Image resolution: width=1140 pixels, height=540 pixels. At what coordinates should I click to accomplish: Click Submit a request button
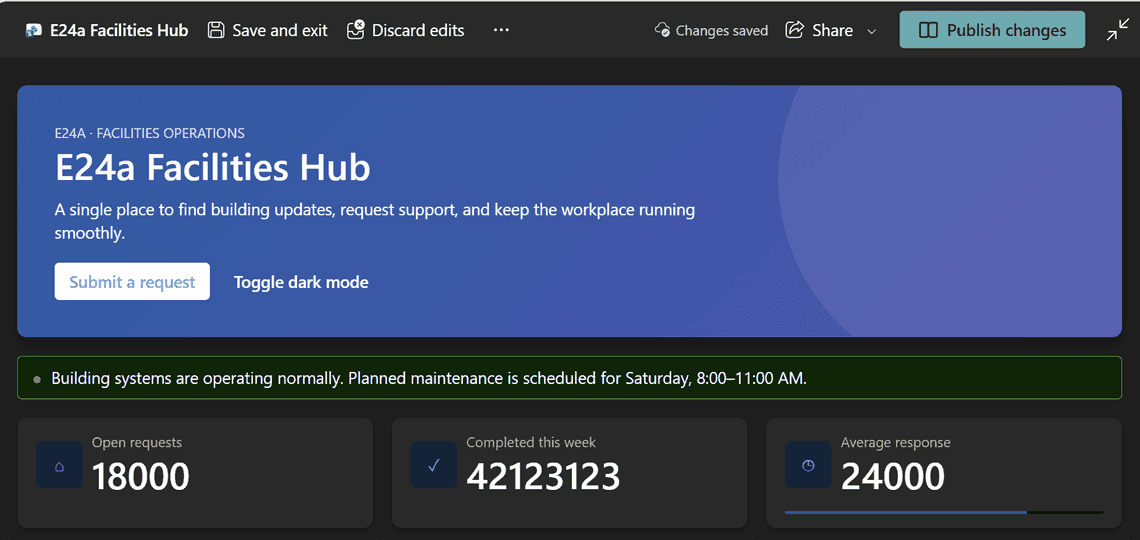[x=132, y=281]
